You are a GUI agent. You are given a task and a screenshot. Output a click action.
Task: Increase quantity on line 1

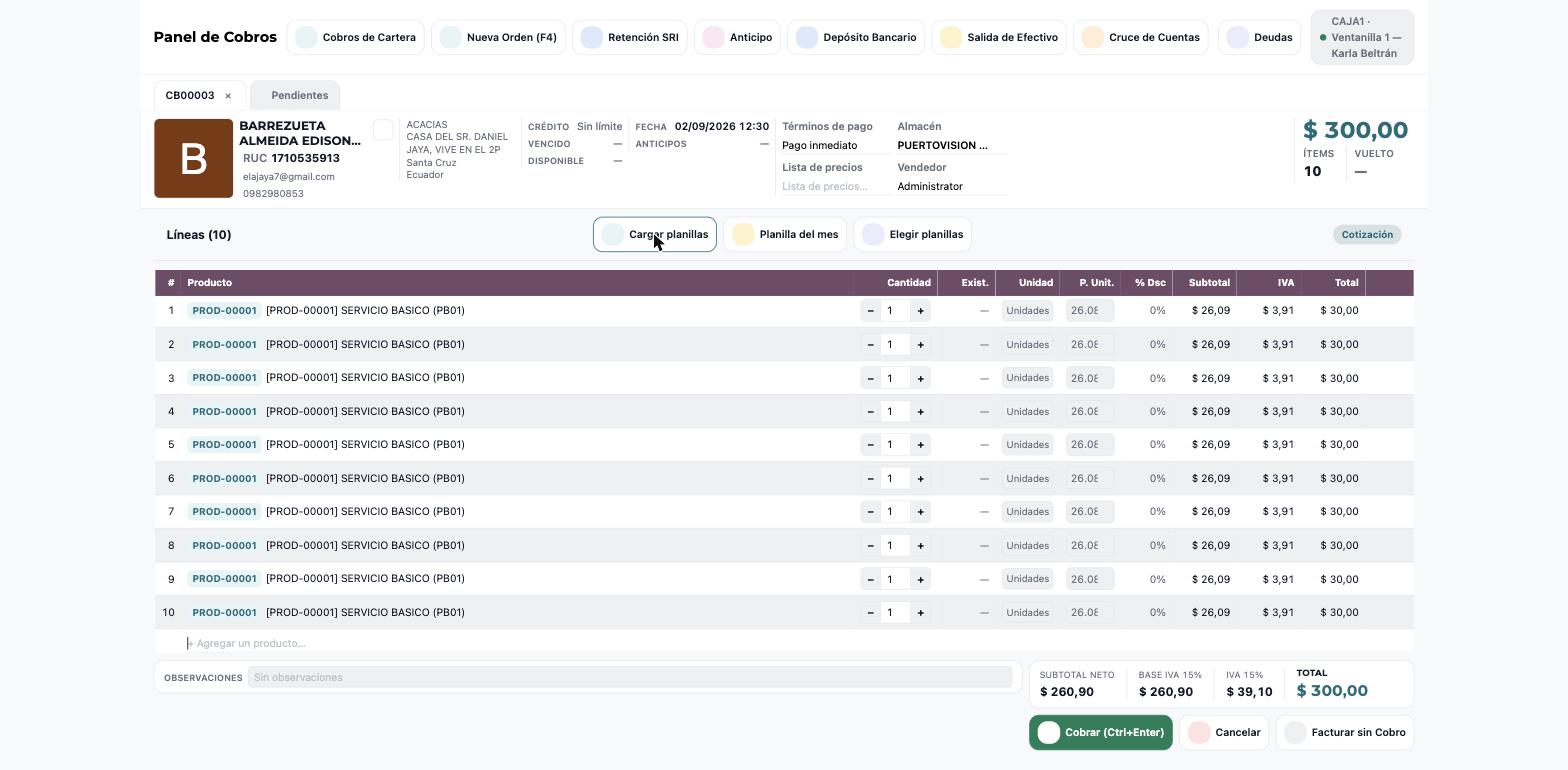click(x=920, y=311)
